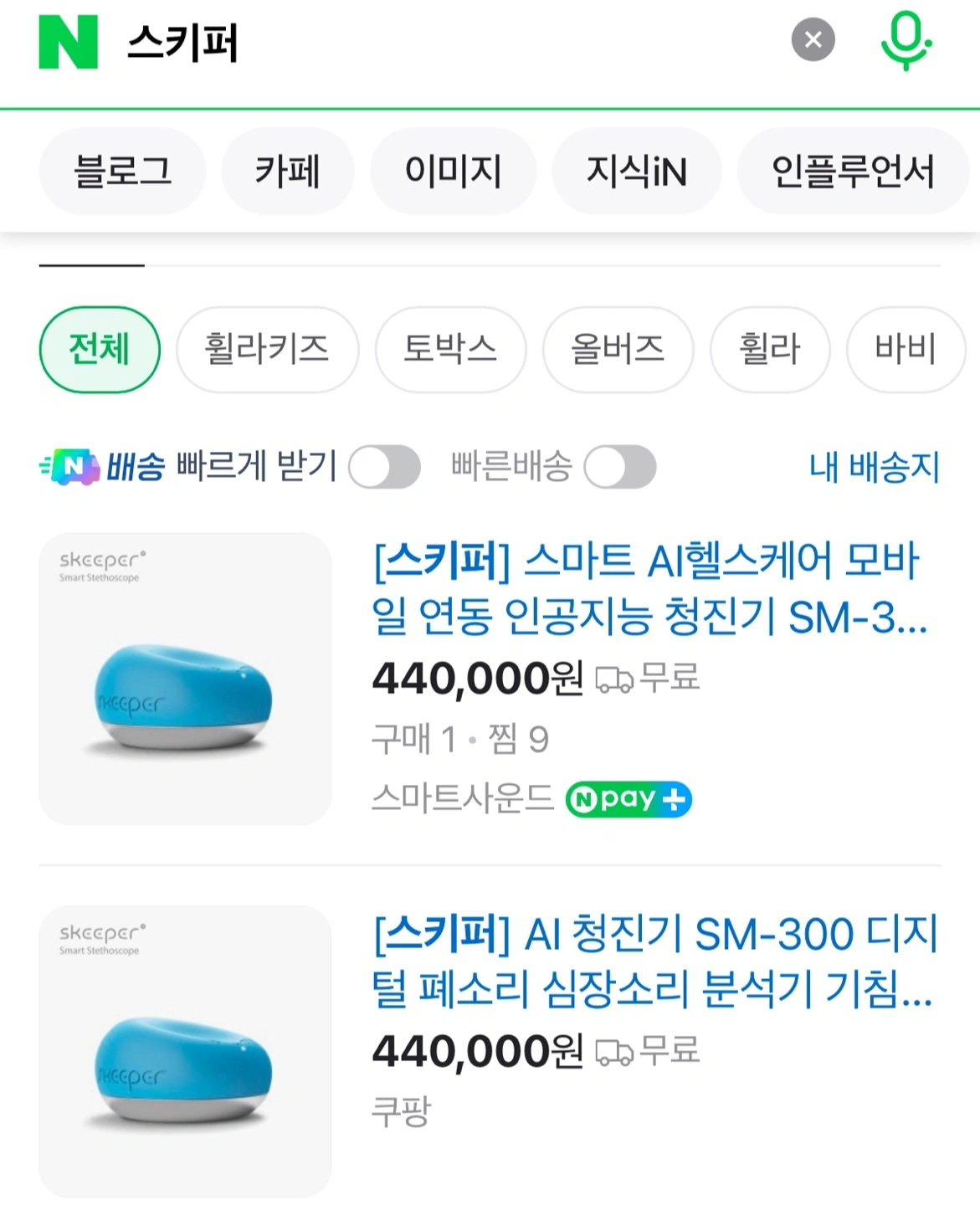Filter results by 토박스
980x1205 pixels.
(450, 350)
